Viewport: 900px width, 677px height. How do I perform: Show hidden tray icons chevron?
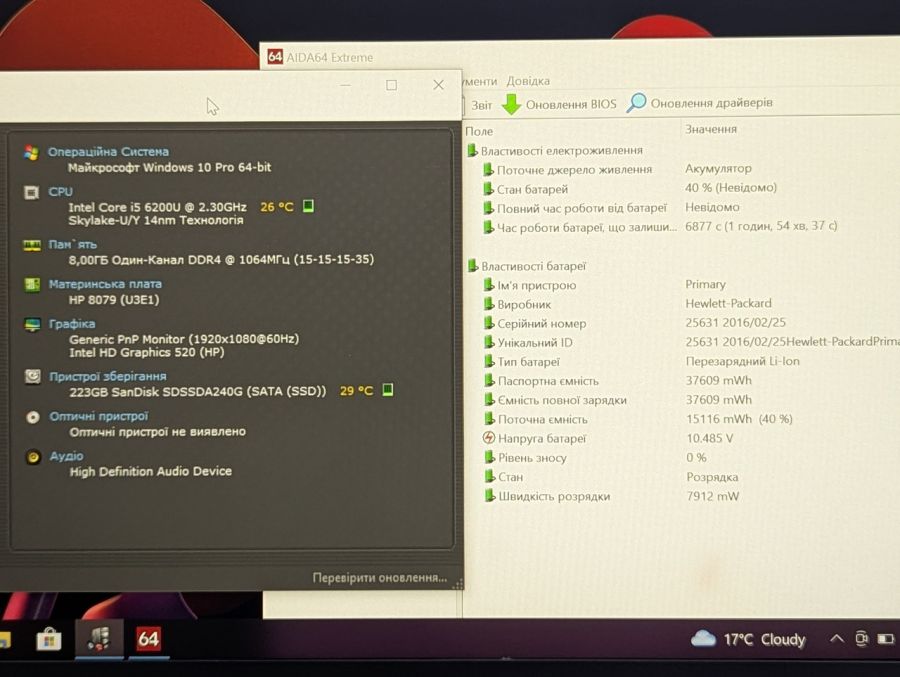tap(837, 639)
